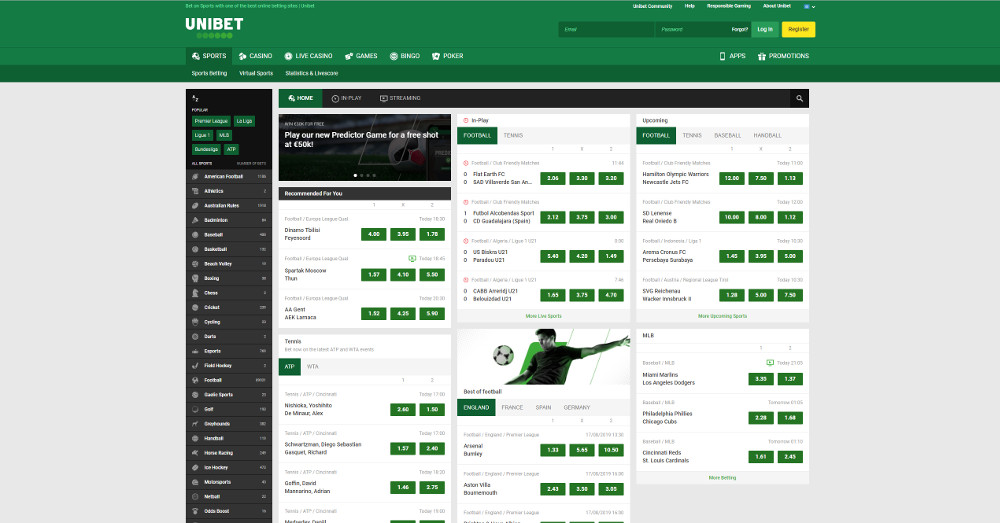Click the Greyhounds sport icon
The image size is (1000, 523).
(196, 424)
